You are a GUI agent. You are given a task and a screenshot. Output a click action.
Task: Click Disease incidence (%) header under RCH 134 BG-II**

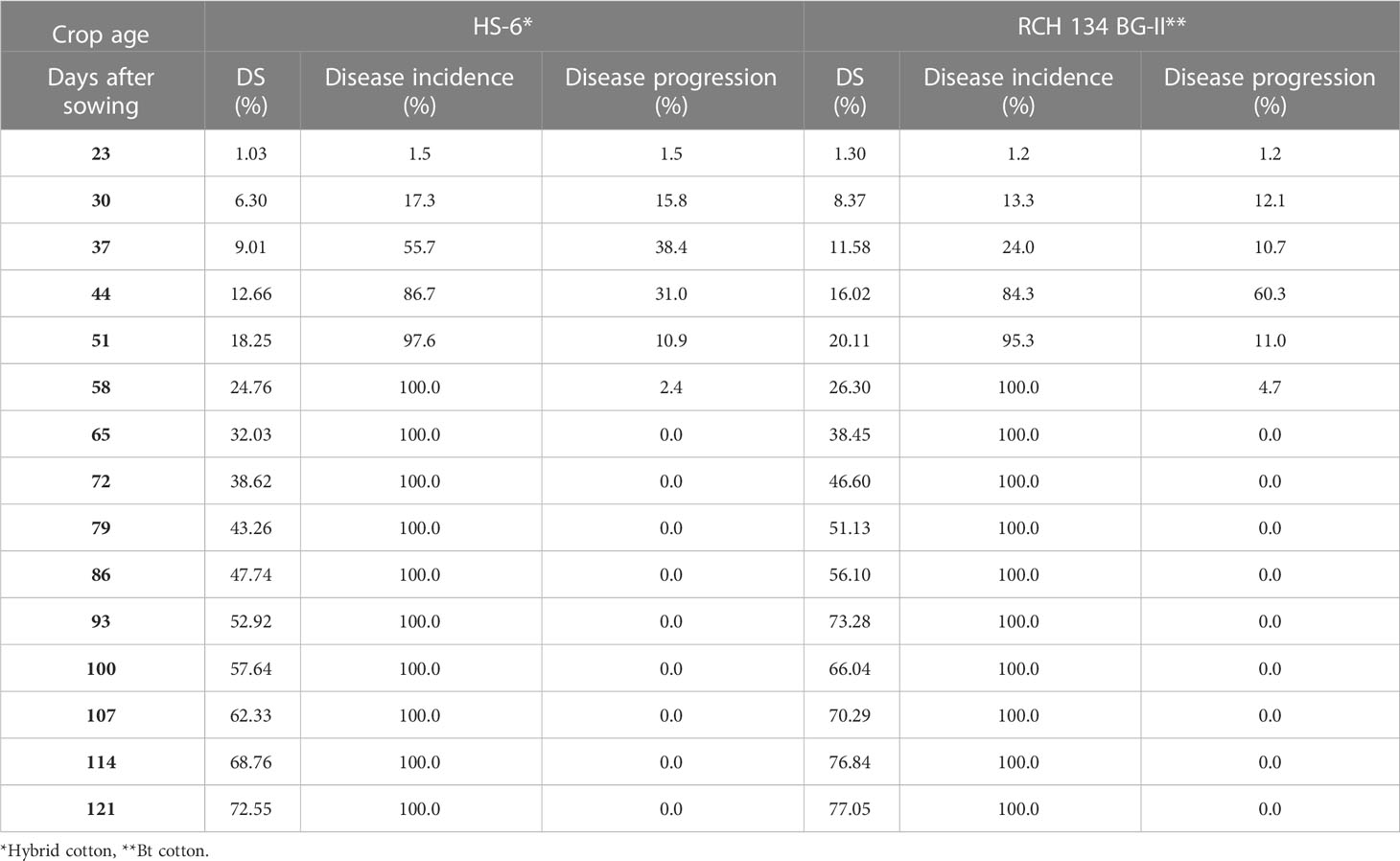[1018, 91]
